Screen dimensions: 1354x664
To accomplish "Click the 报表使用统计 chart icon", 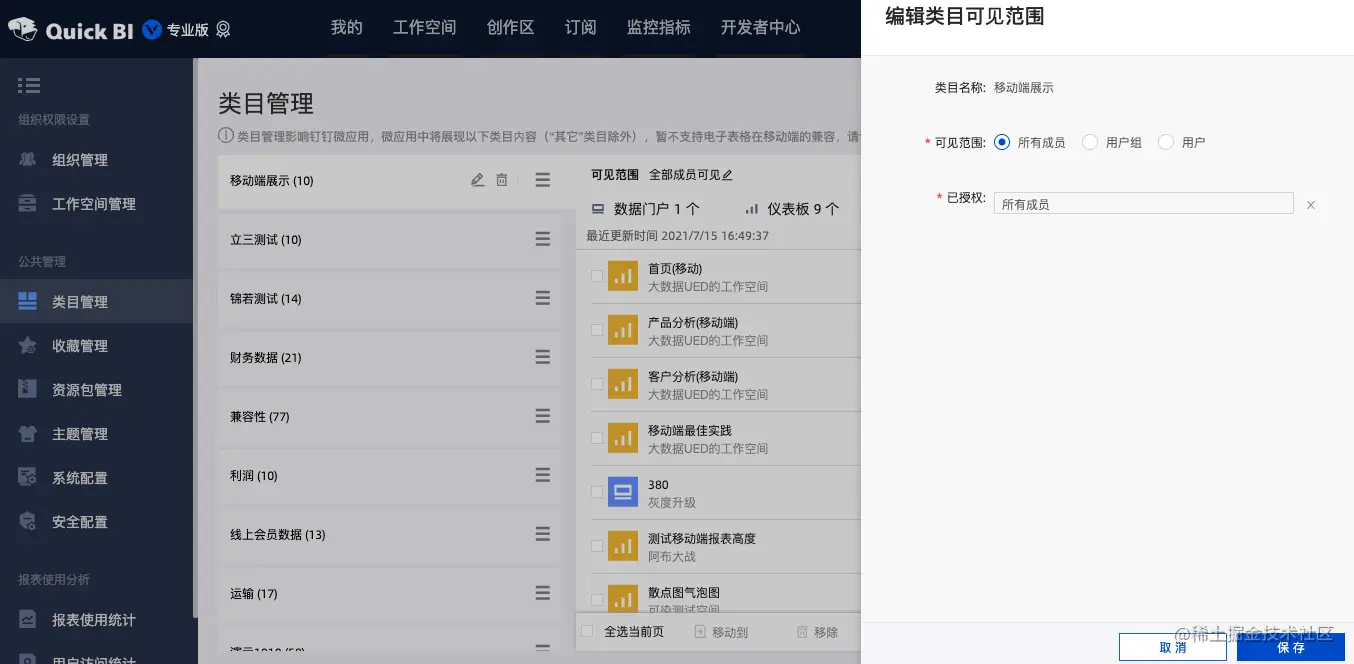I will [28, 619].
